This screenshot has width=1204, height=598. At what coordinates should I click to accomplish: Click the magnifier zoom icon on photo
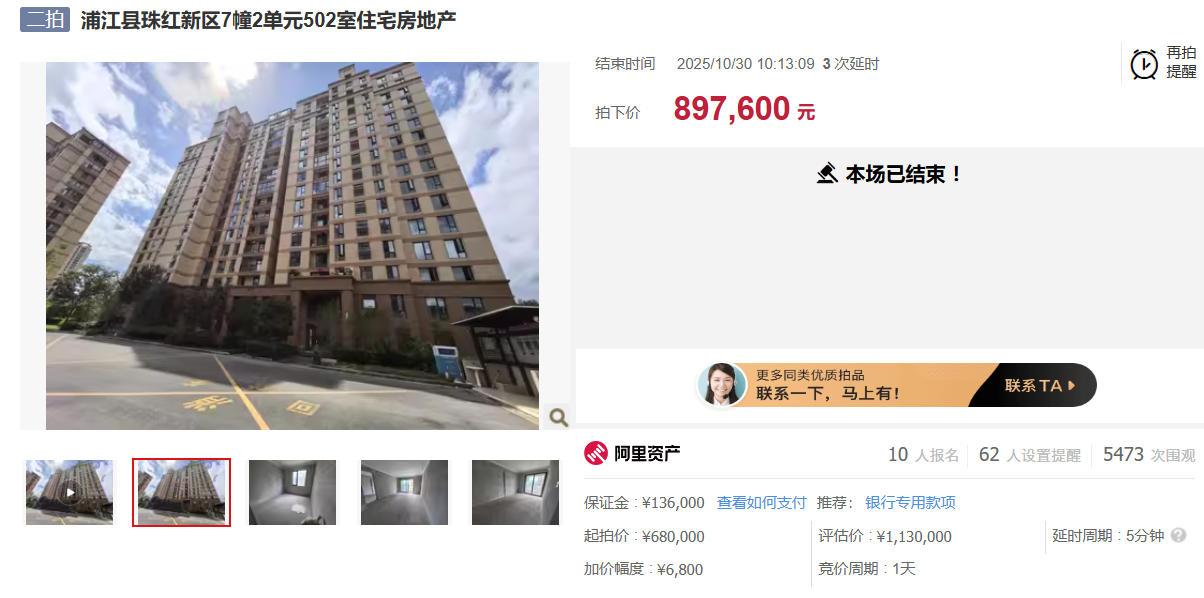[558, 417]
